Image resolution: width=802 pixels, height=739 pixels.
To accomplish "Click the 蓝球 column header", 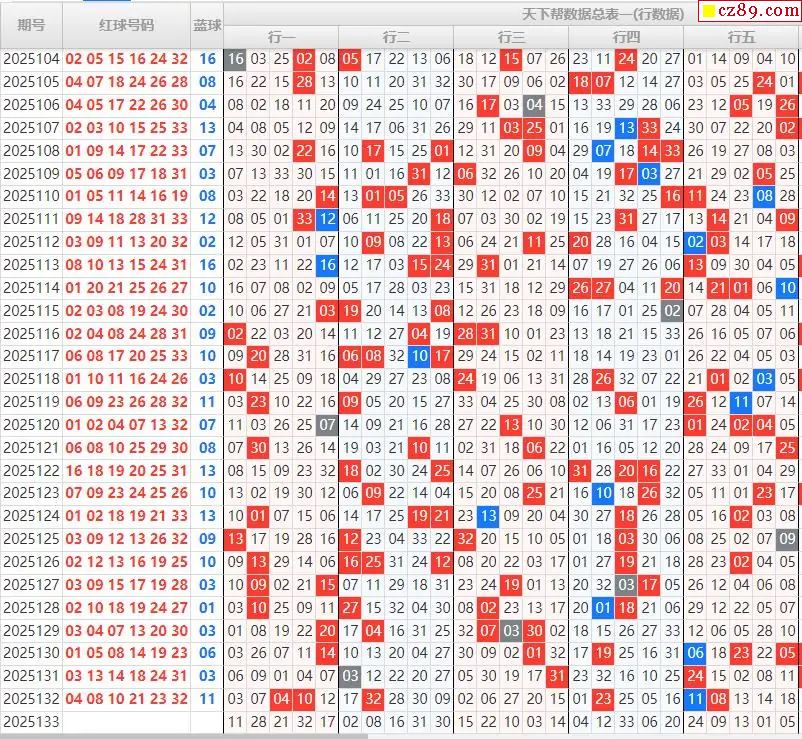I will [x=207, y=24].
